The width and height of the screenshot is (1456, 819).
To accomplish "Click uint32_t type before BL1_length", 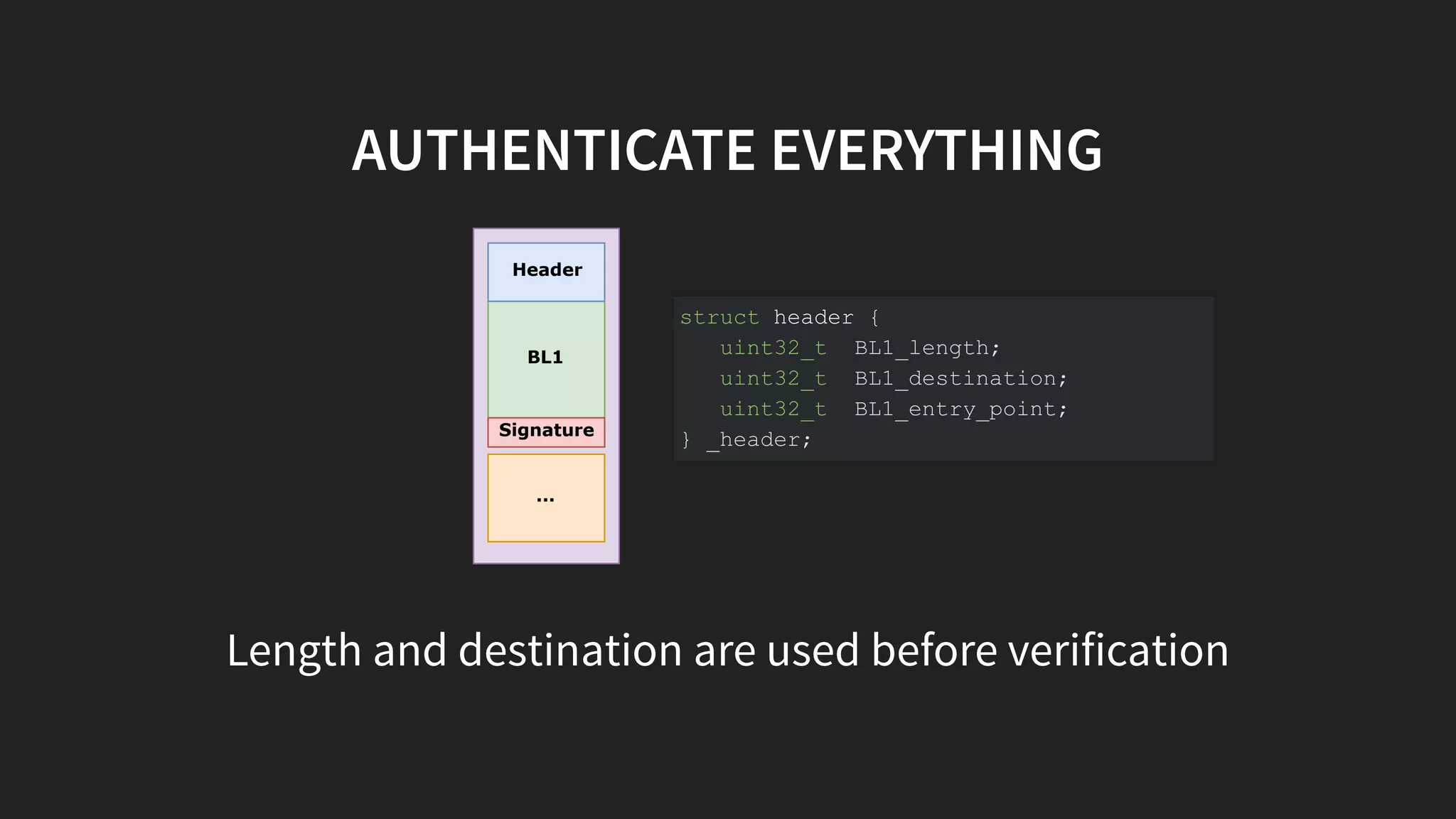I will tap(773, 348).
